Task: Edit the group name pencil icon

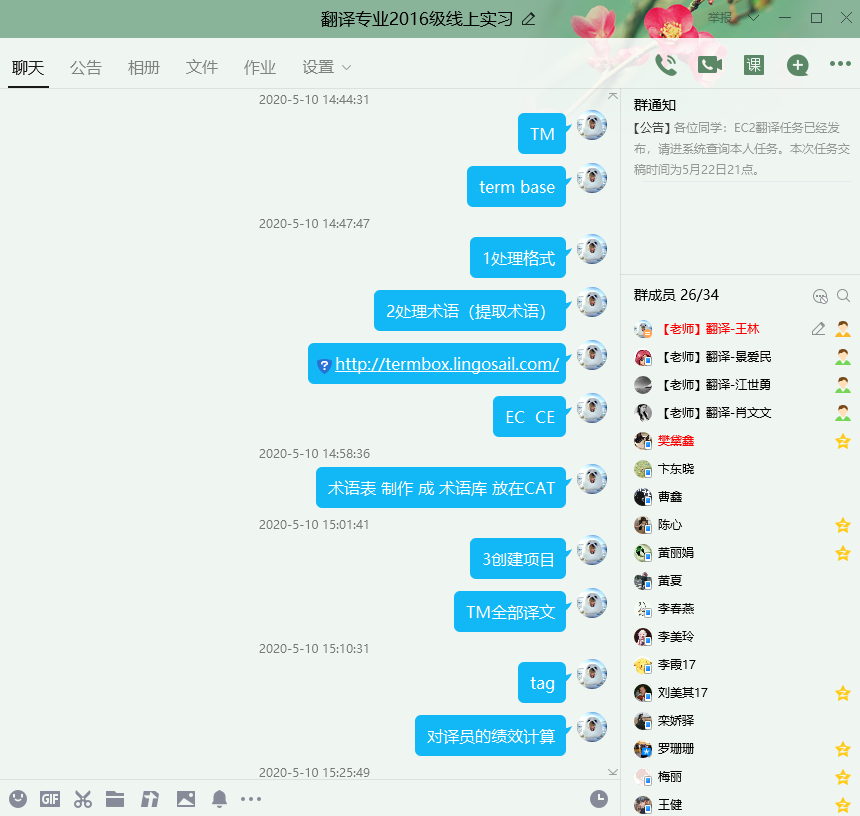Action: coord(528,19)
